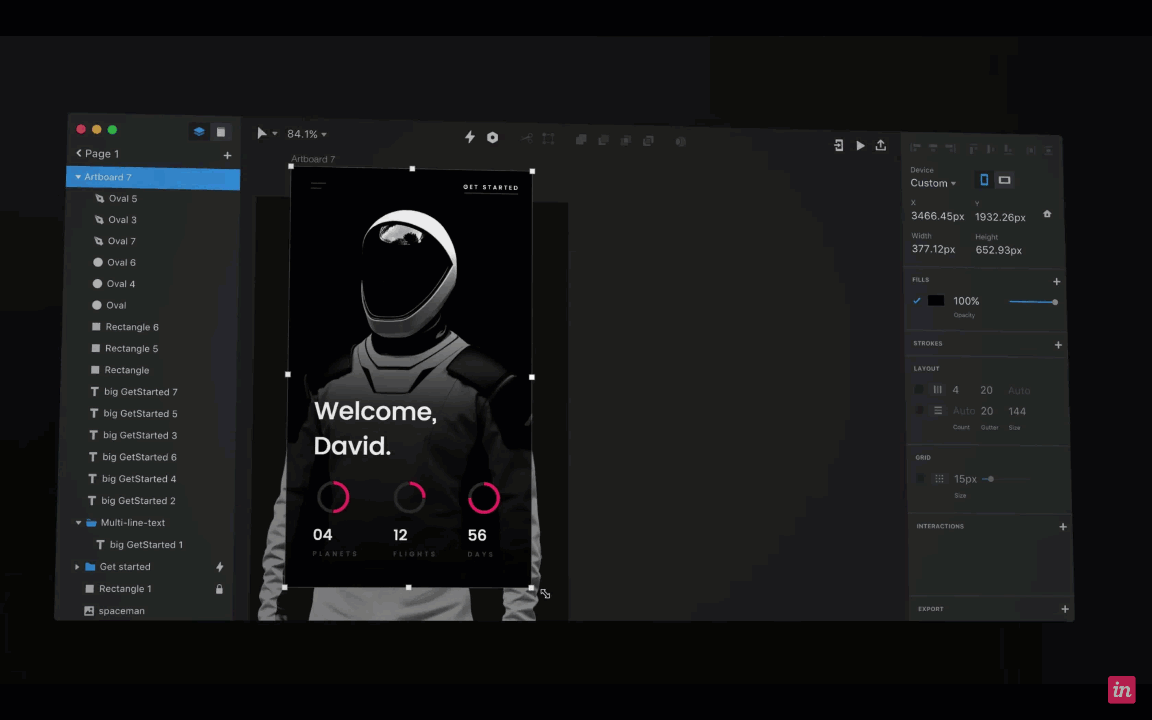Click the rows layout icon
Image resolution: width=1152 pixels, height=720 pixels.
pos(938,411)
